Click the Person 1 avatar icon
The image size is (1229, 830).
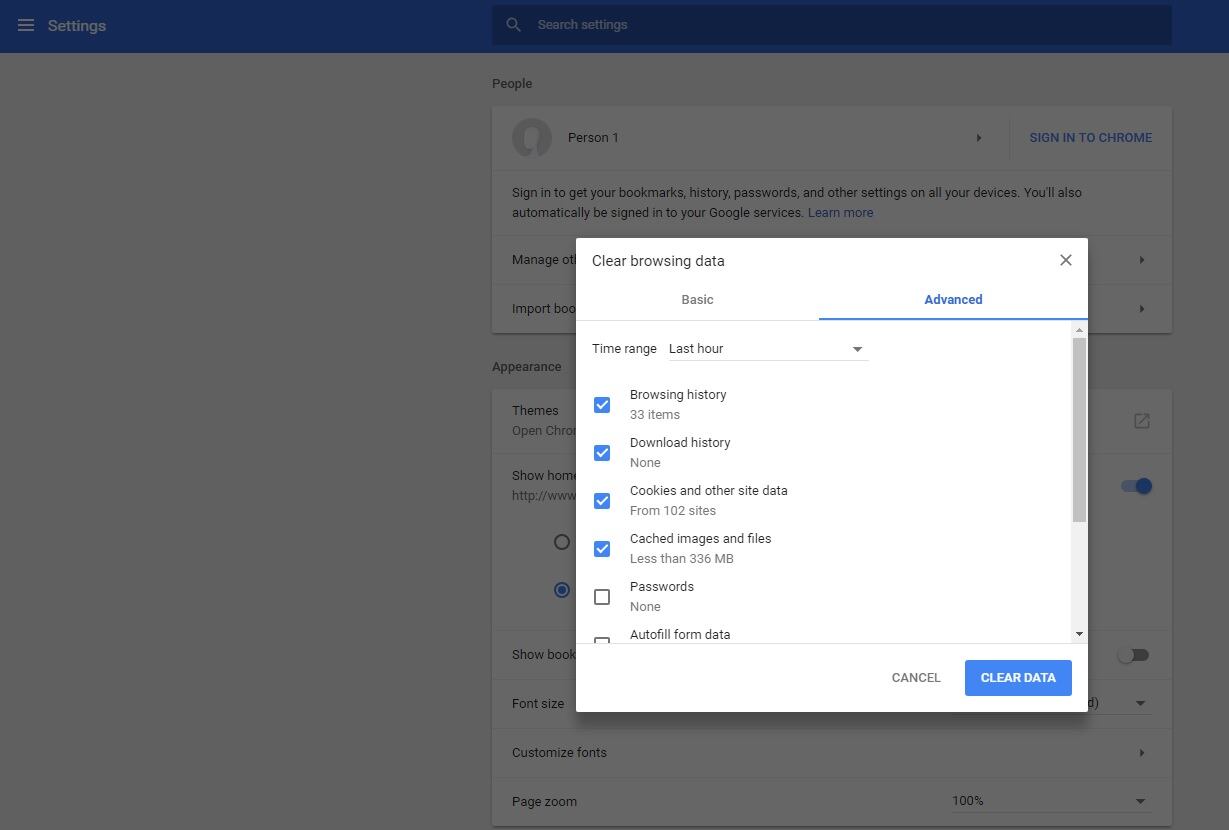532,138
